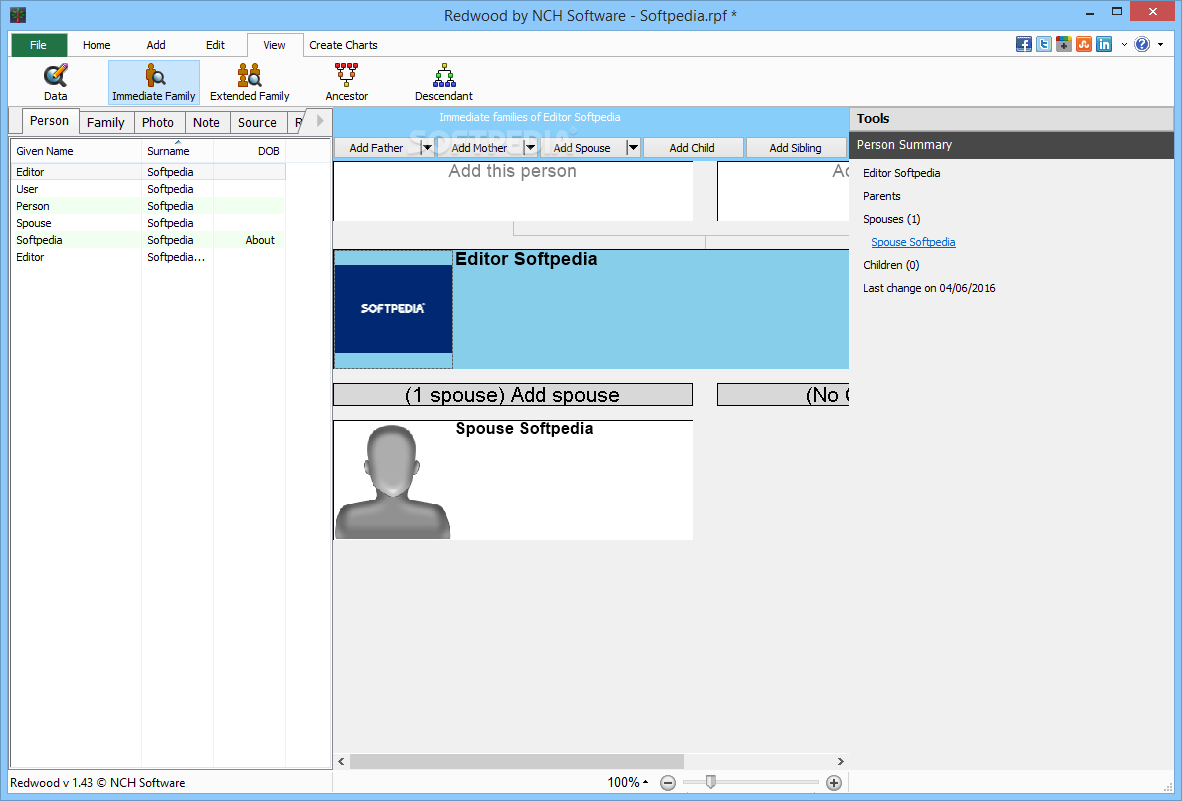Open the File menu

pyautogui.click(x=38, y=45)
